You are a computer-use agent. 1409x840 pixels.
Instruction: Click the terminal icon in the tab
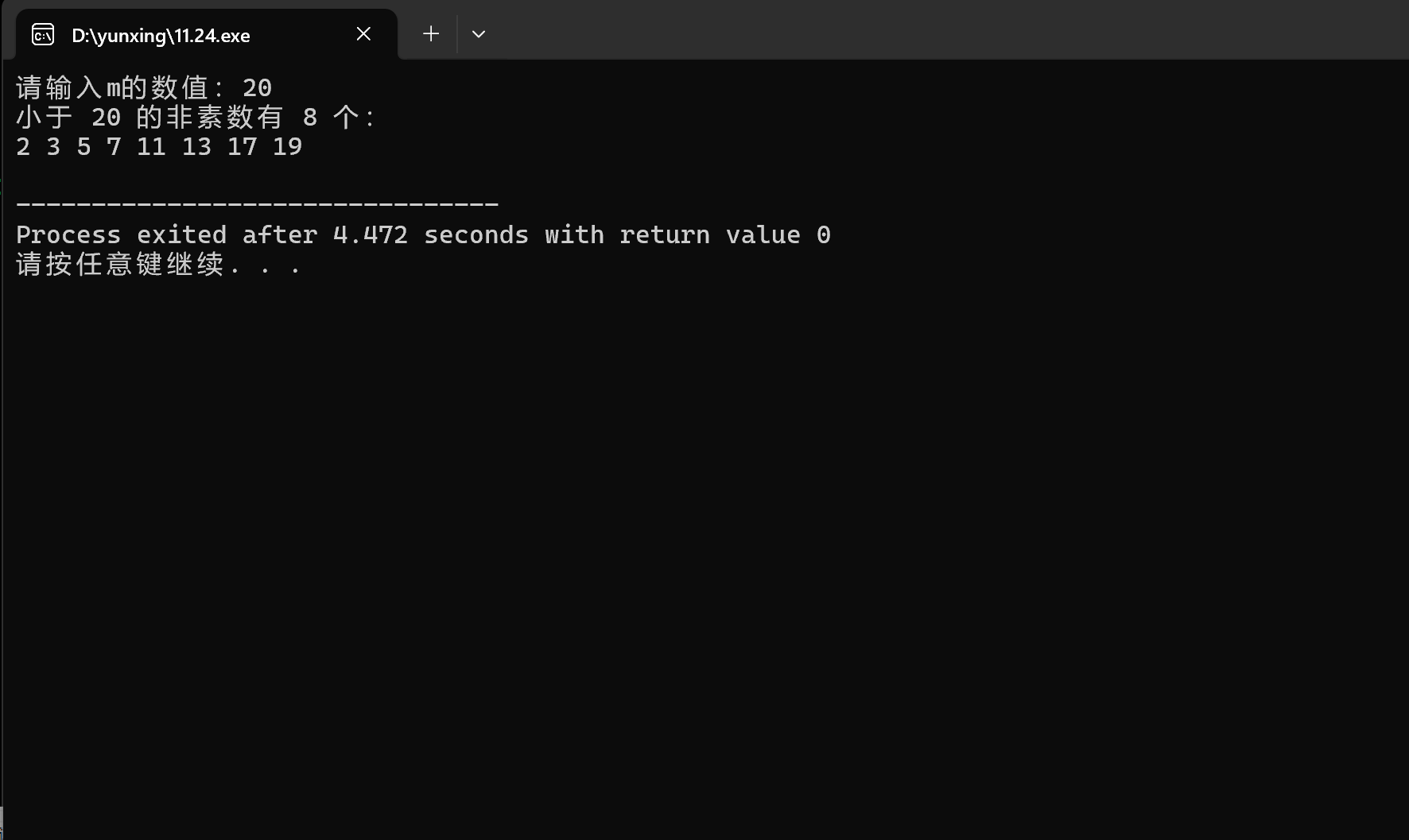(x=43, y=34)
